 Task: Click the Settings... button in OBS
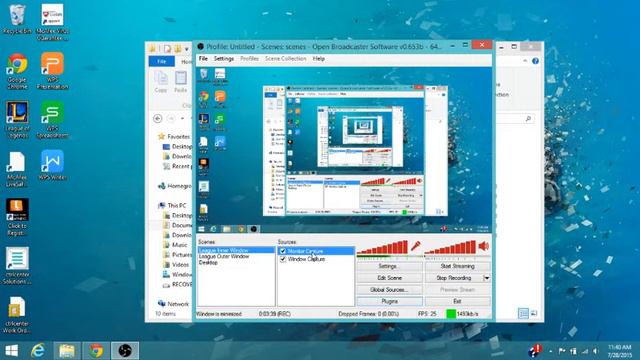coord(389,266)
